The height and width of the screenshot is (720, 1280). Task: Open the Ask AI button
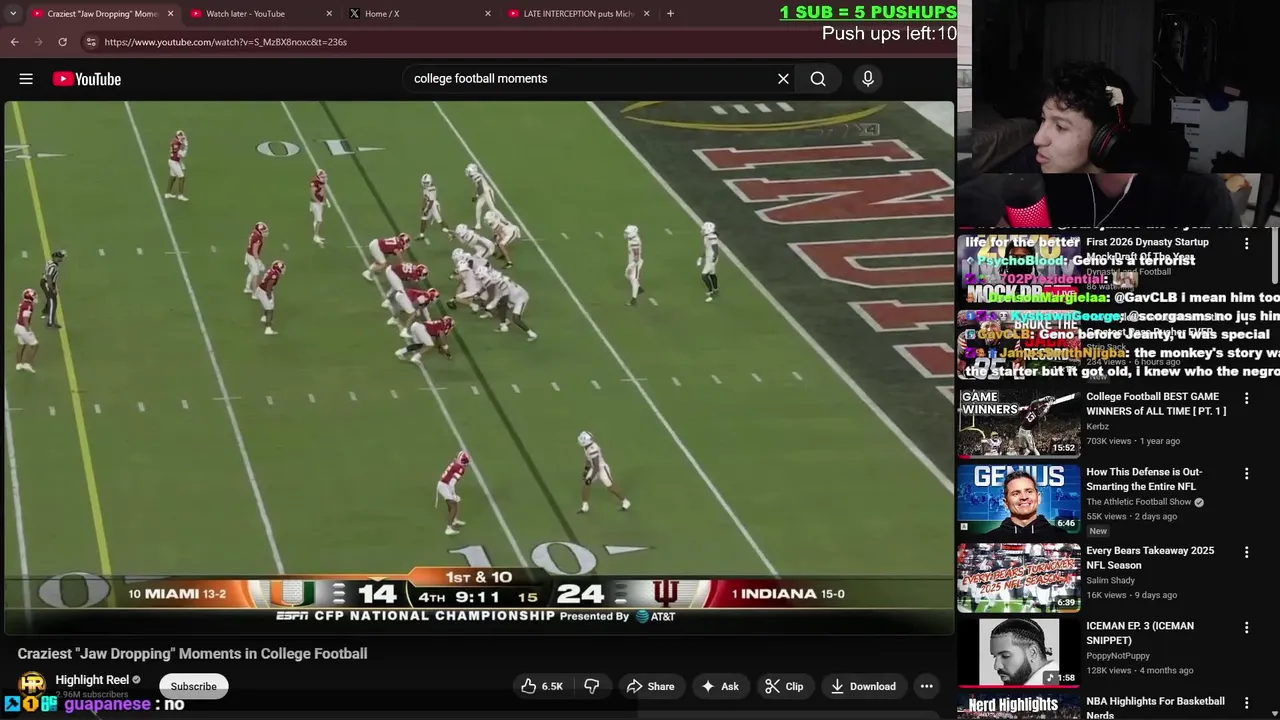coord(720,686)
